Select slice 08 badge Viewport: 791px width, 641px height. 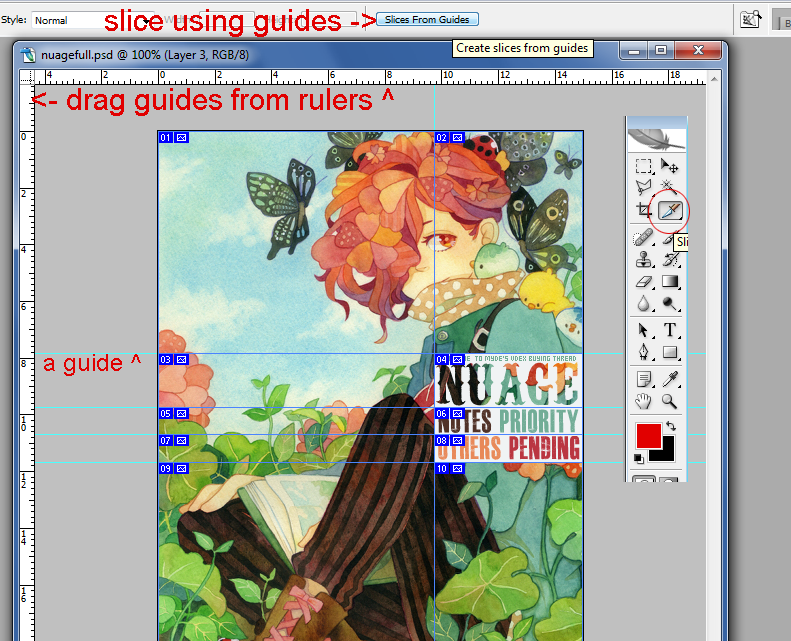(449, 440)
